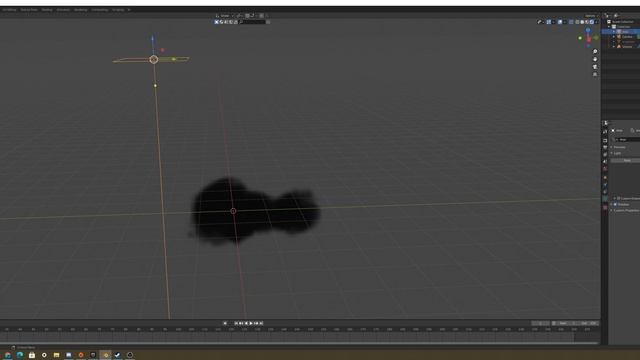Jump to next keyframe in timeline
This screenshot has height=360, width=640.
pyautogui.click(x=256, y=323)
